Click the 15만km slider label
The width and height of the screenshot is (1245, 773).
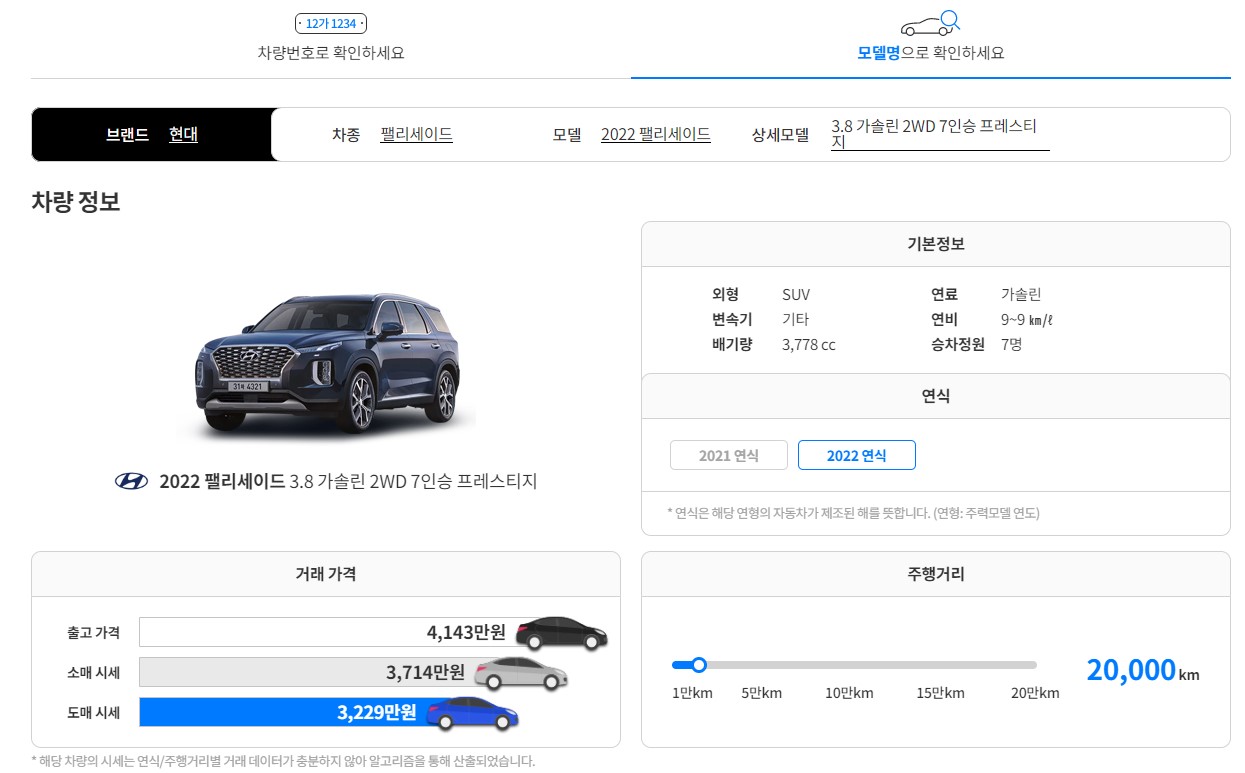point(941,693)
